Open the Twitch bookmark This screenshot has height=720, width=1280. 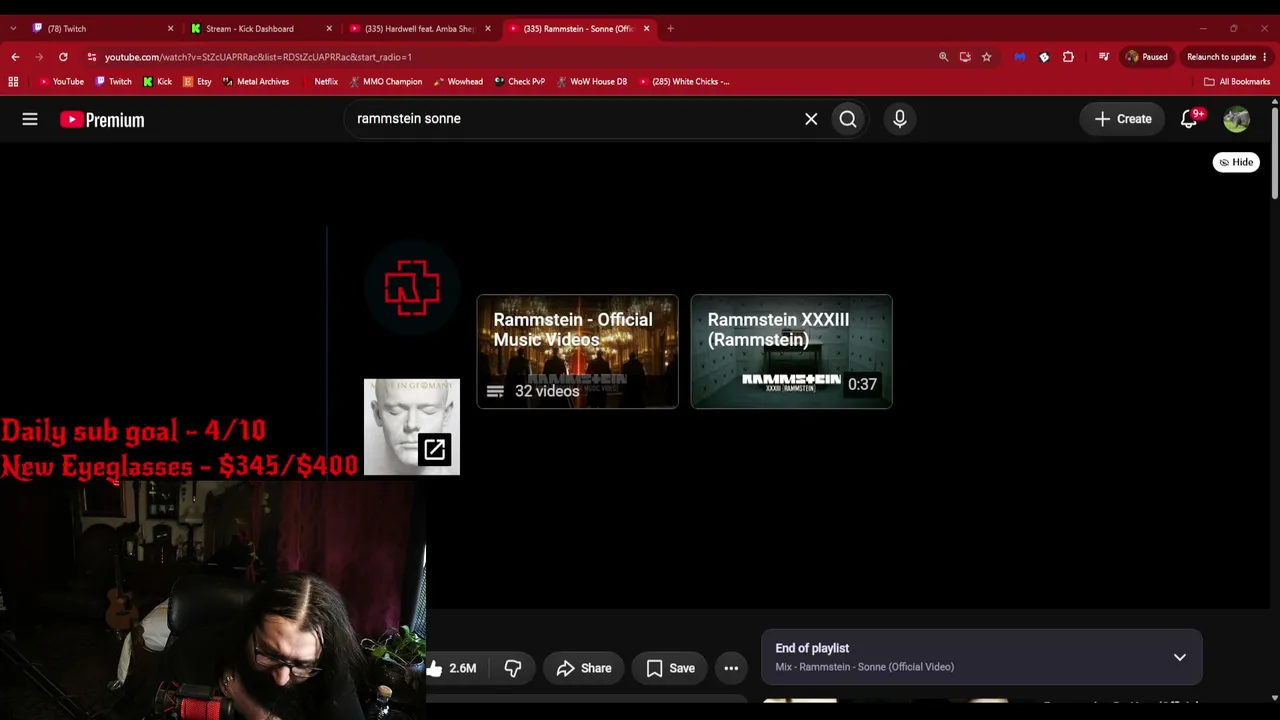coord(113,82)
